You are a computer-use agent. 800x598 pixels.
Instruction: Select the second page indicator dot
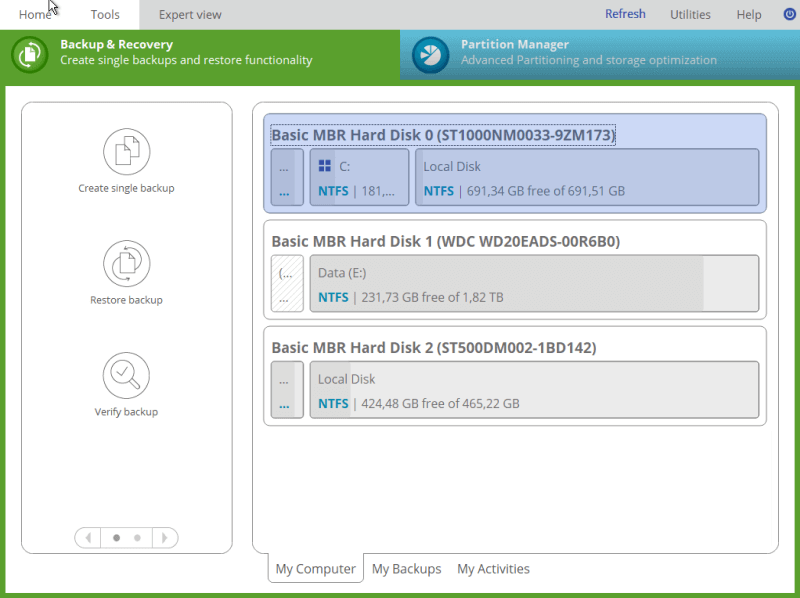point(137,538)
